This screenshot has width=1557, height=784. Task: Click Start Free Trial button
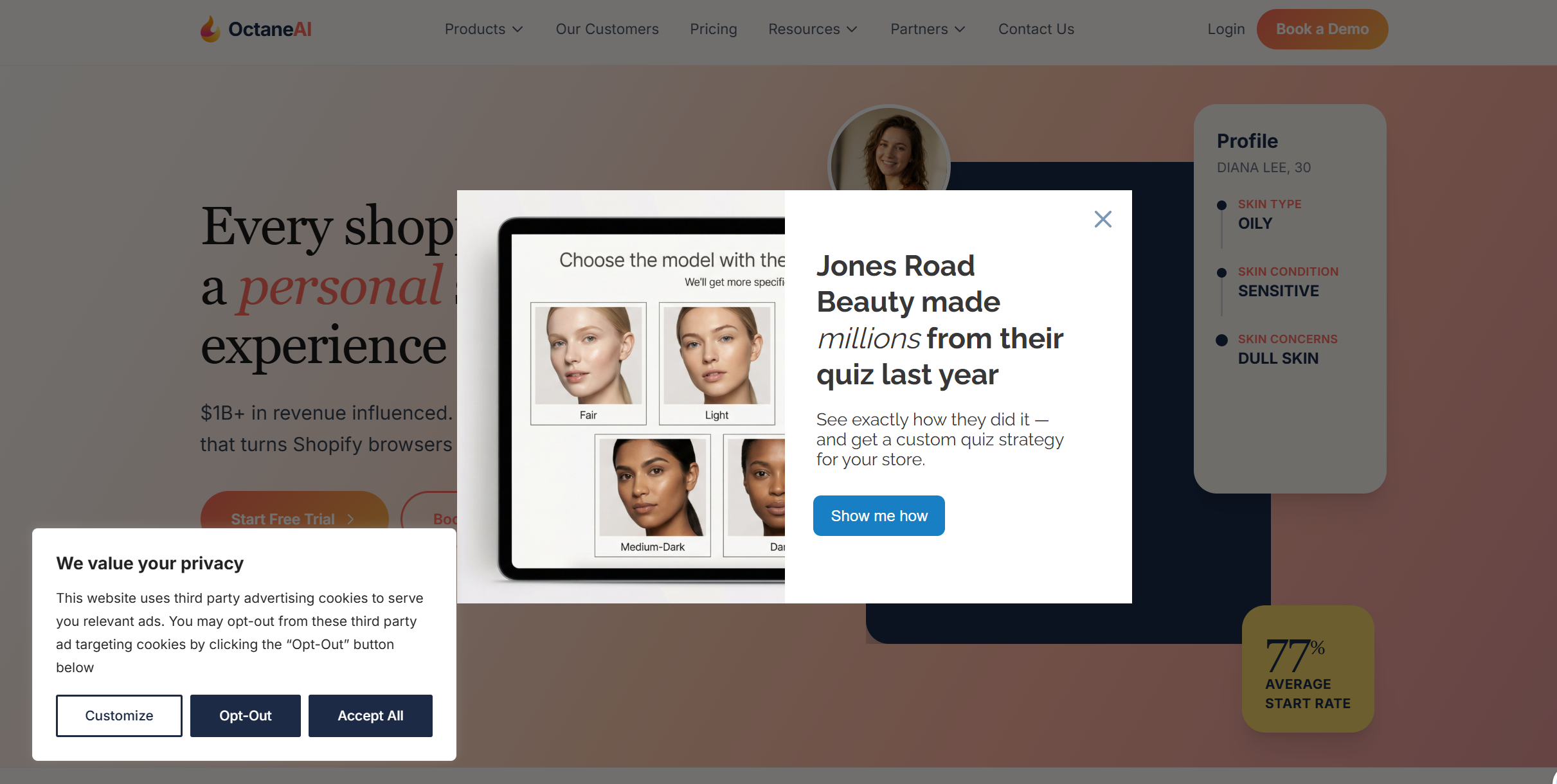(x=294, y=512)
